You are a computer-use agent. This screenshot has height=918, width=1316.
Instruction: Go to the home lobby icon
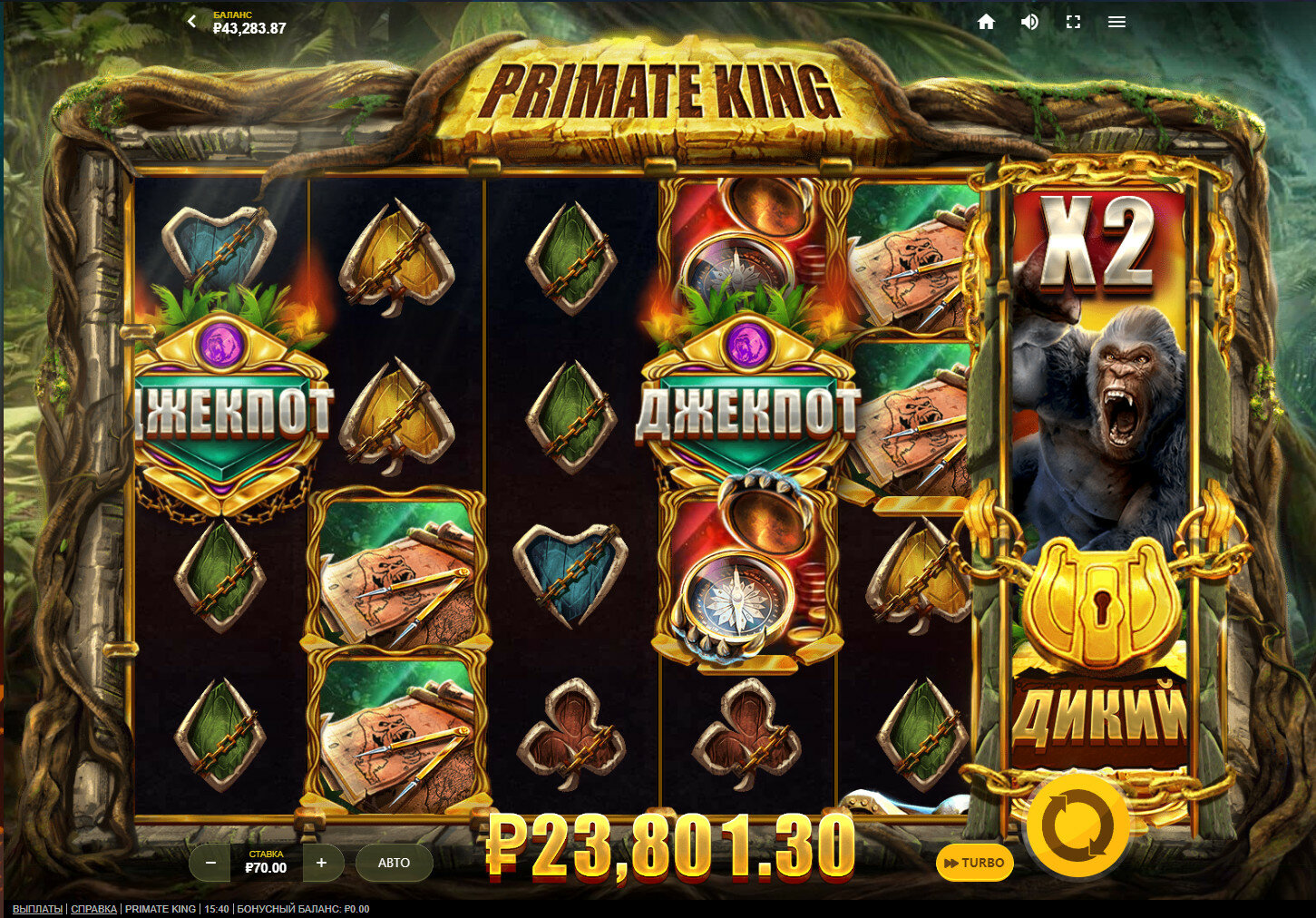986,22
